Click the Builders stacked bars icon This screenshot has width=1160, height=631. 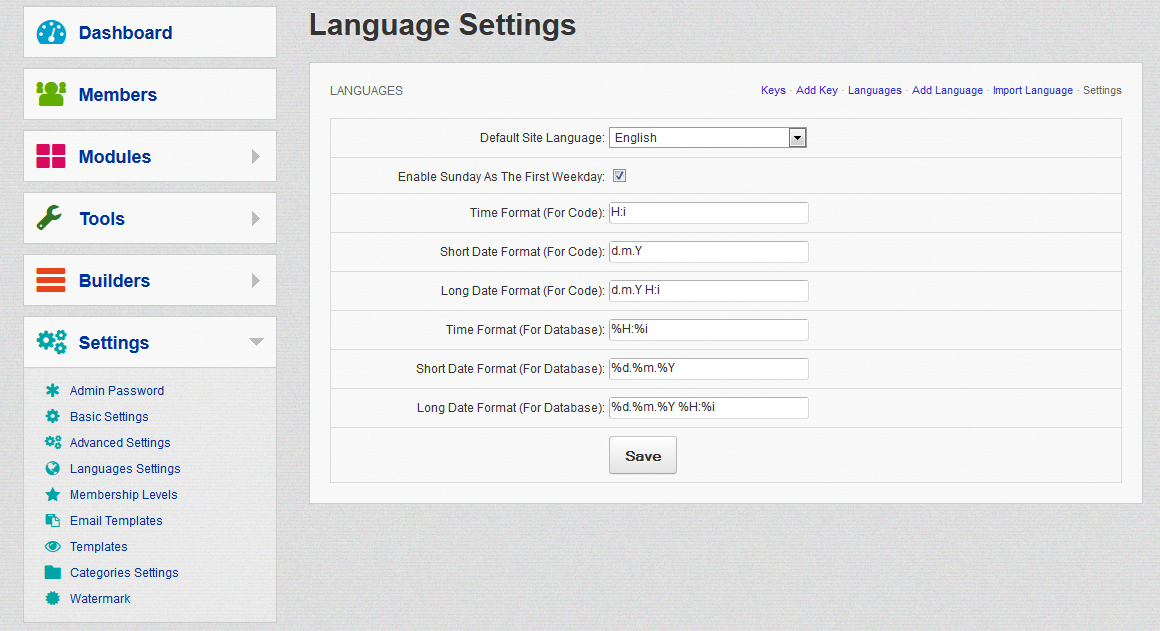pos(51,280)
